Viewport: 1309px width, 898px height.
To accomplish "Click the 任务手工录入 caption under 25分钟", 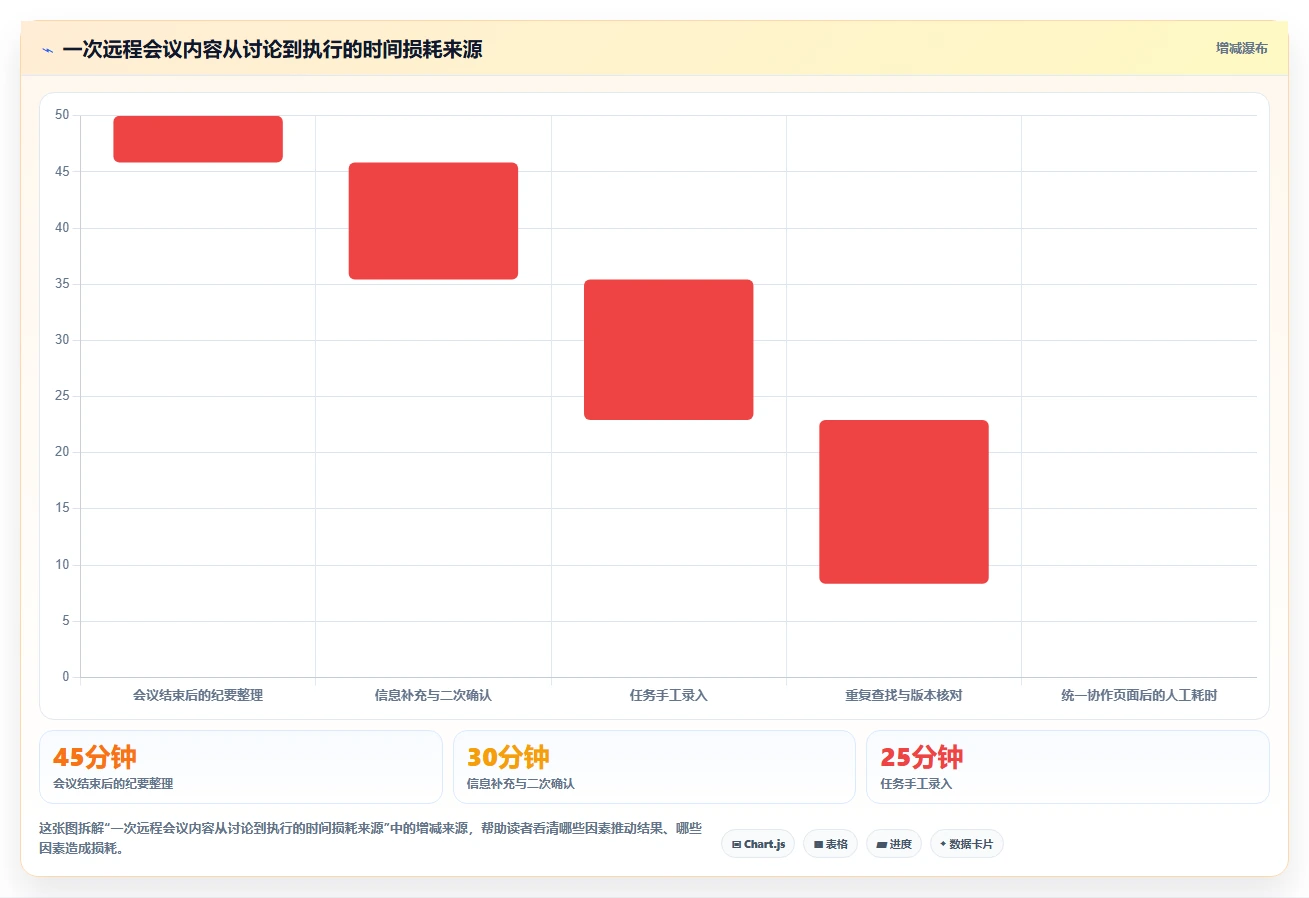I will 916,784.
